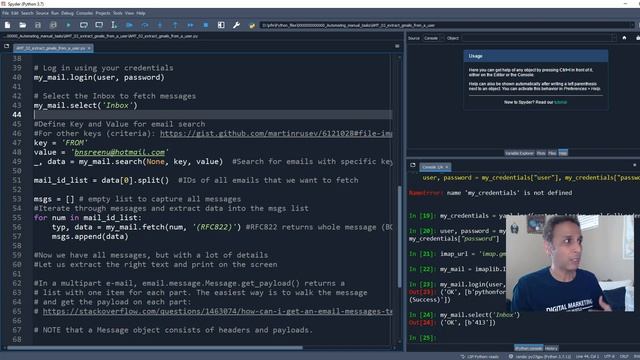Browse console tabs icon

(x=413, y=165)
